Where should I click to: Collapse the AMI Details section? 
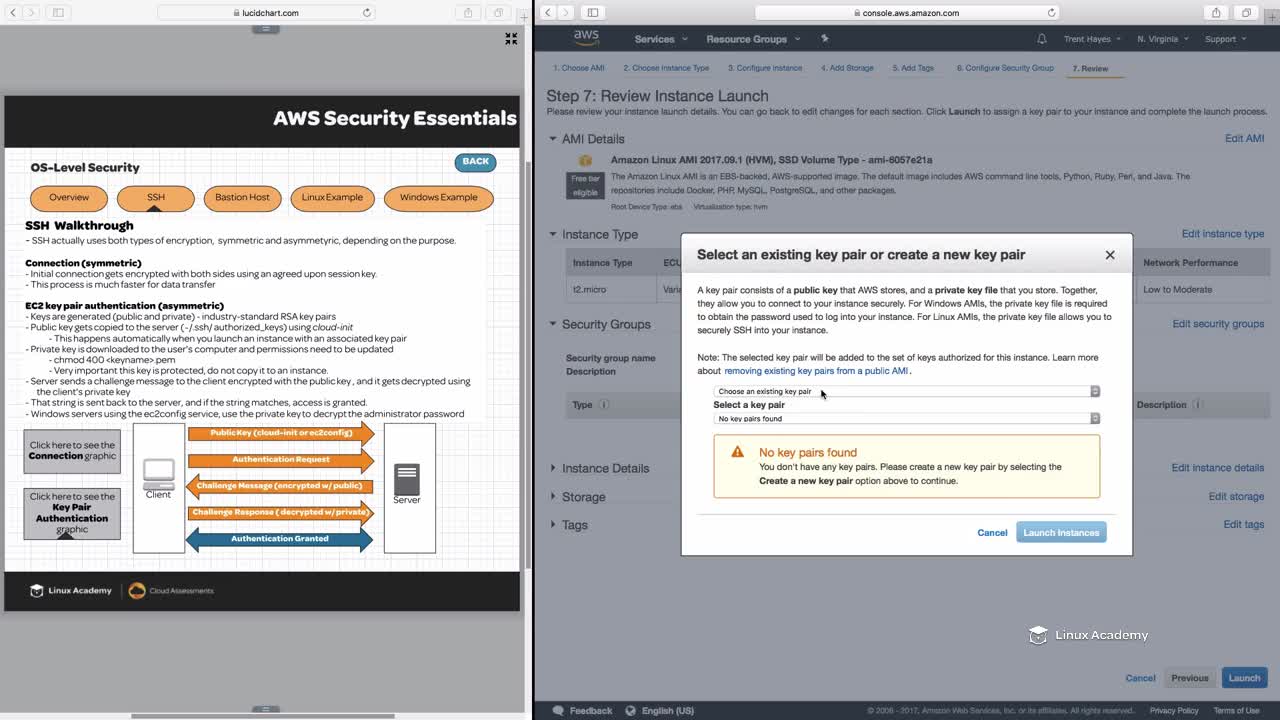(553, 139)
